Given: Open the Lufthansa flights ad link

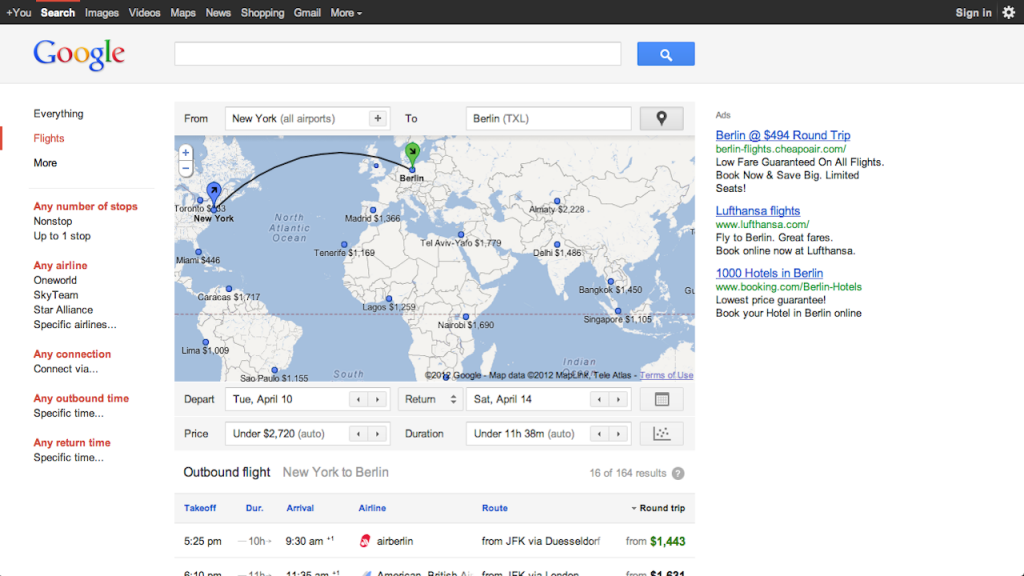Looking at the screenshot, I should [757, 211].
